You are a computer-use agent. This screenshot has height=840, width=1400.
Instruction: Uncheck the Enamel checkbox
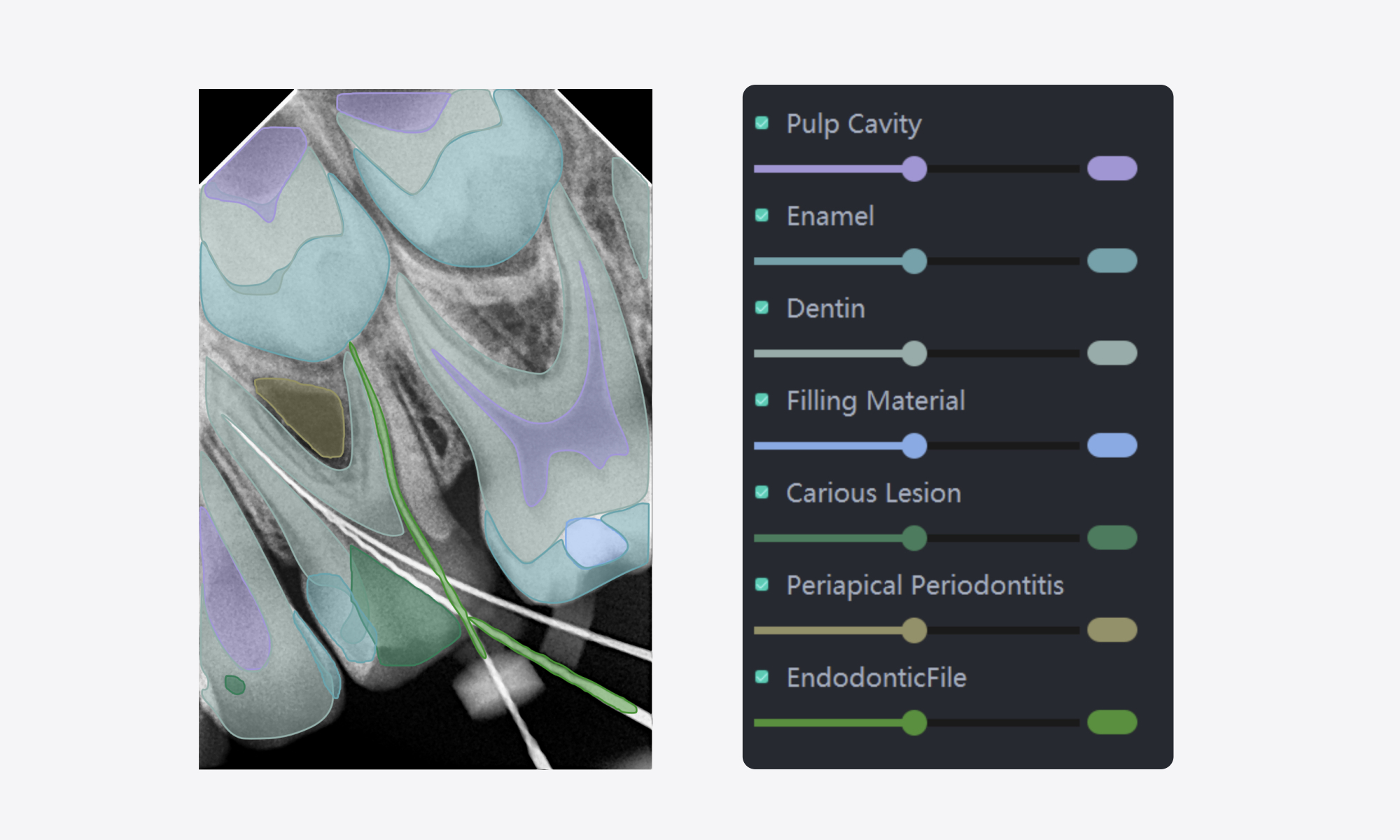coord(762,216)
